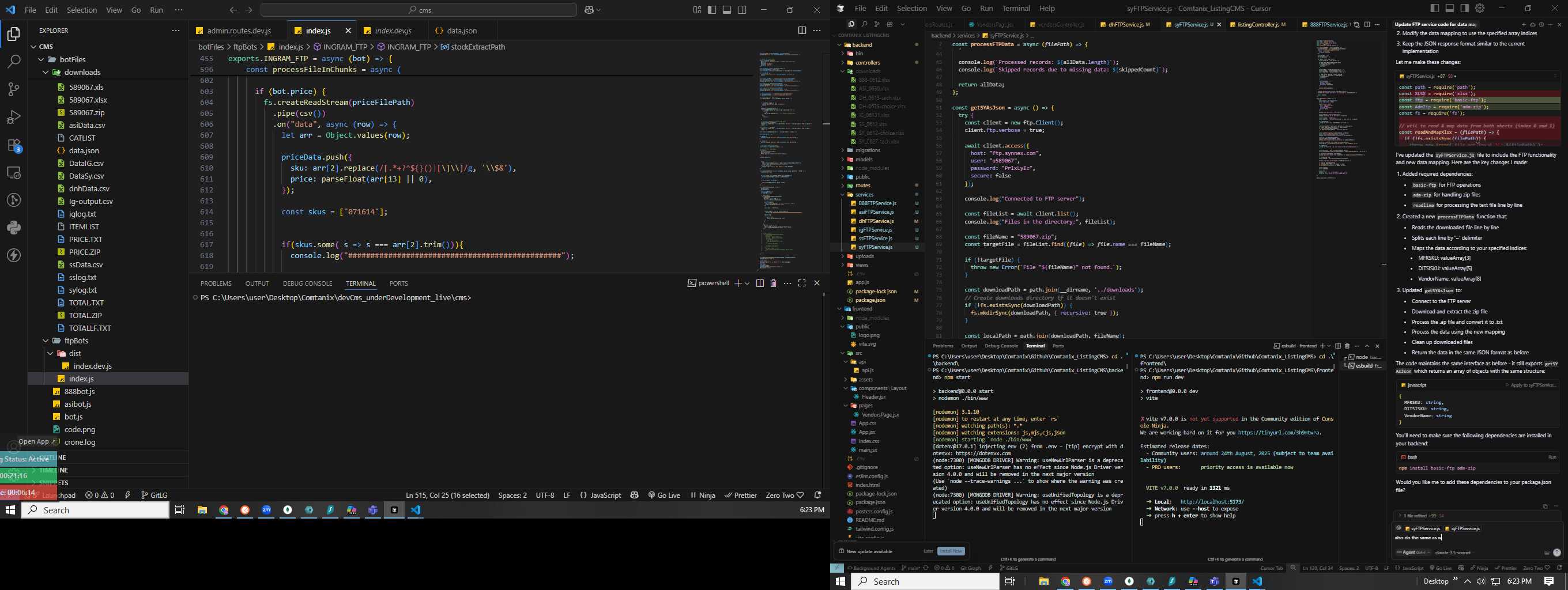Open Terminal menu in Cursor menu bar
Viewport: 1568px width, 590px height.
pos(1016,8)
